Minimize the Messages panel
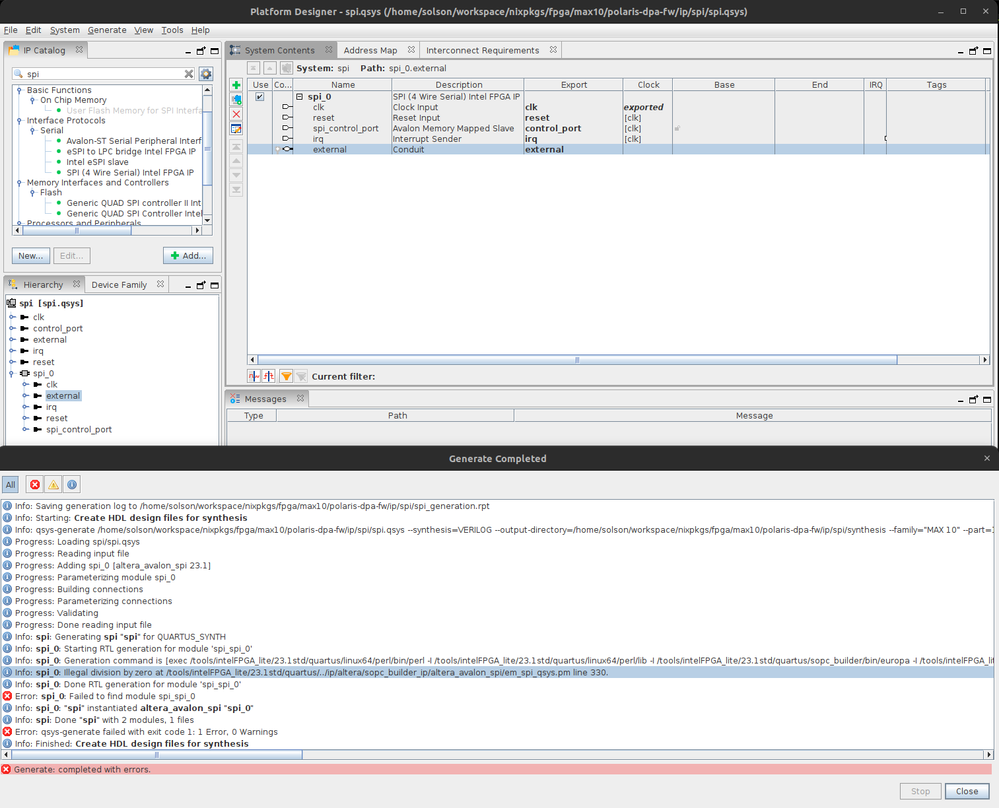999x808 pixels. (960, 400)
